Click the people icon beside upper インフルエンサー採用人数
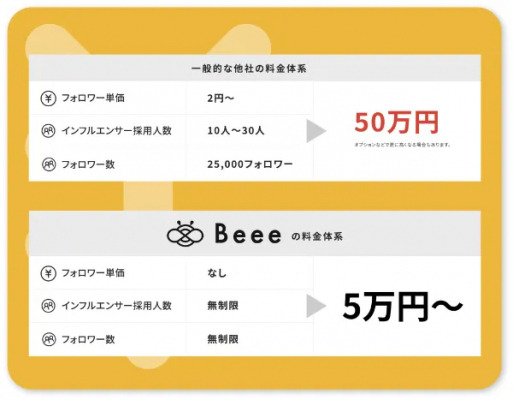Viewport: 513px width, 400px height. (48, 131)
